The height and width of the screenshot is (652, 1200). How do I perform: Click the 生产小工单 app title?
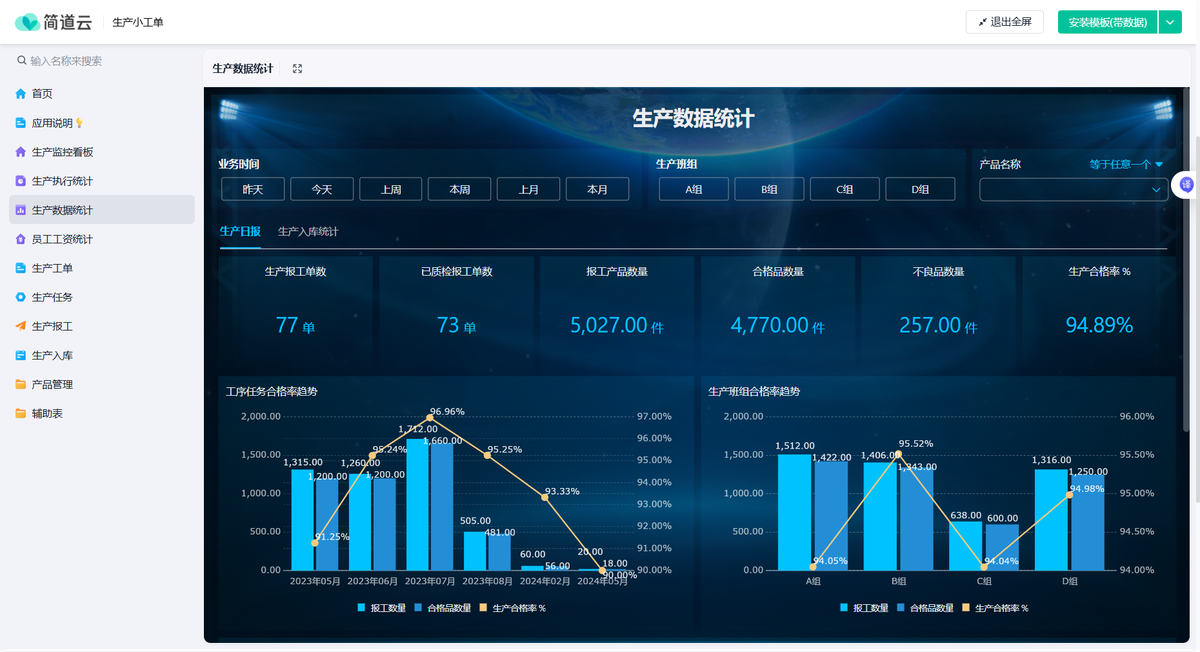(138, 22)
